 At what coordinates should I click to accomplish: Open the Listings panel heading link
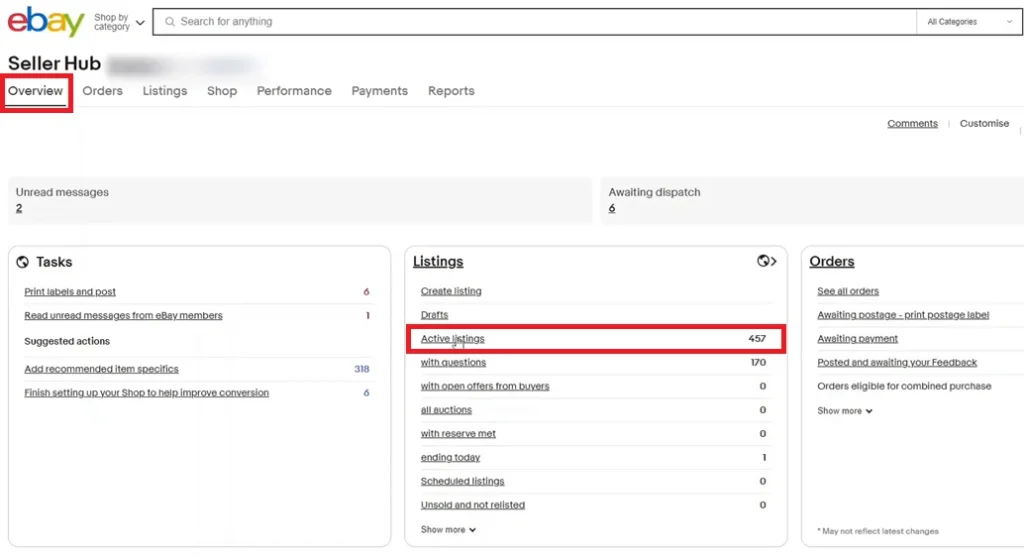tap(438, 261)
